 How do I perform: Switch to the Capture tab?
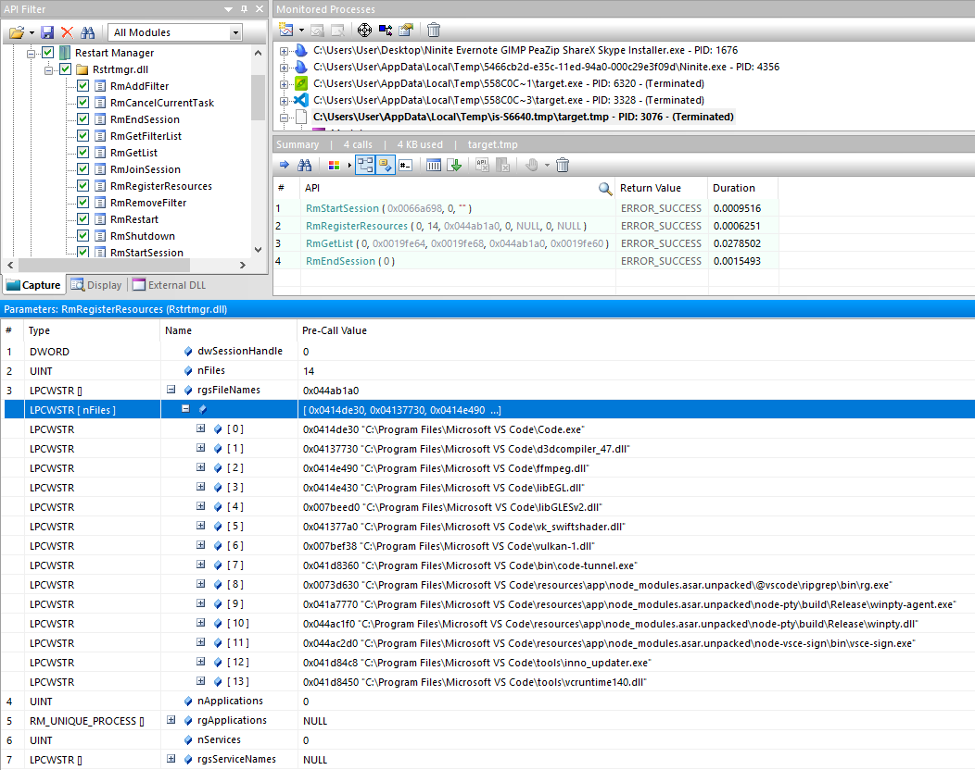click(34, 285)
